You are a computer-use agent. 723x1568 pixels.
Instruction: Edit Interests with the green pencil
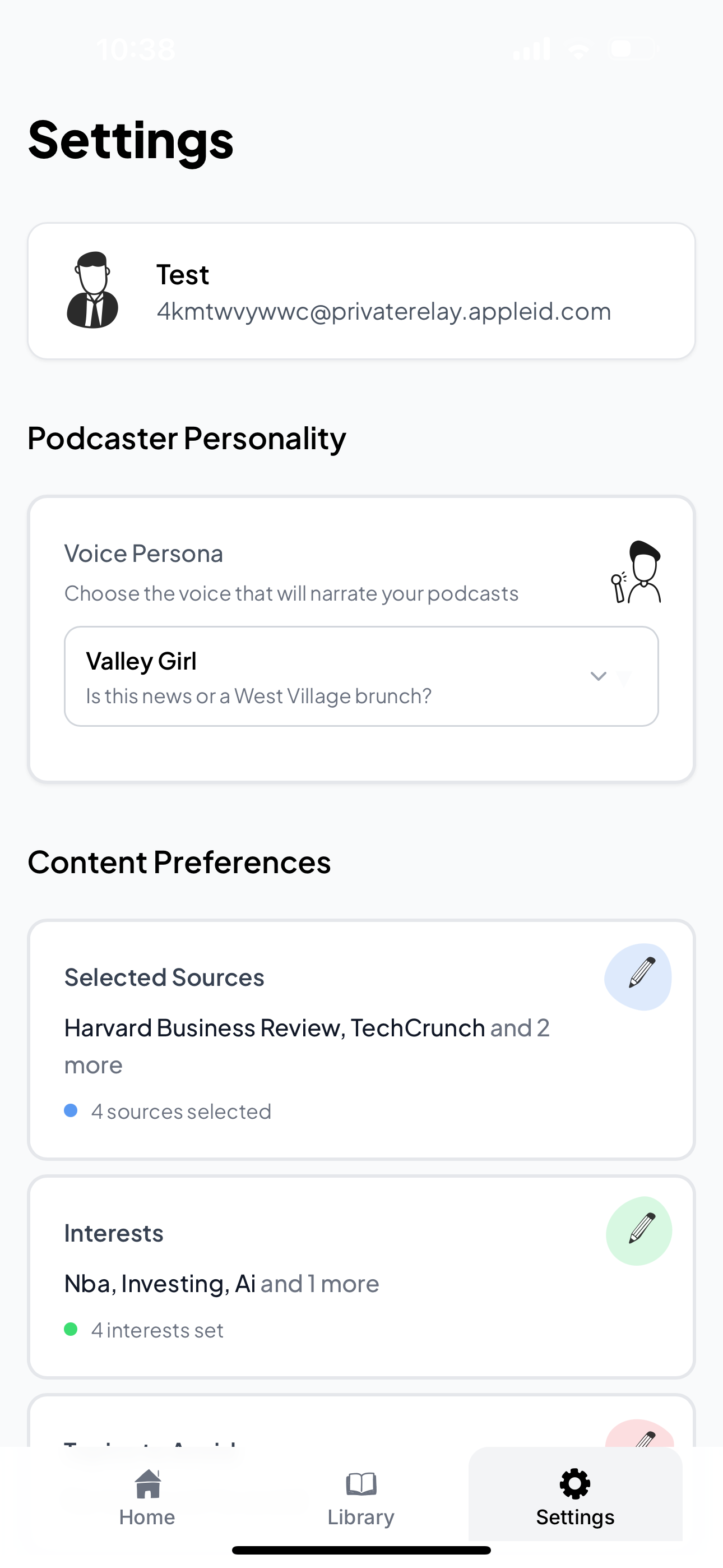(x=638, y=1231)
